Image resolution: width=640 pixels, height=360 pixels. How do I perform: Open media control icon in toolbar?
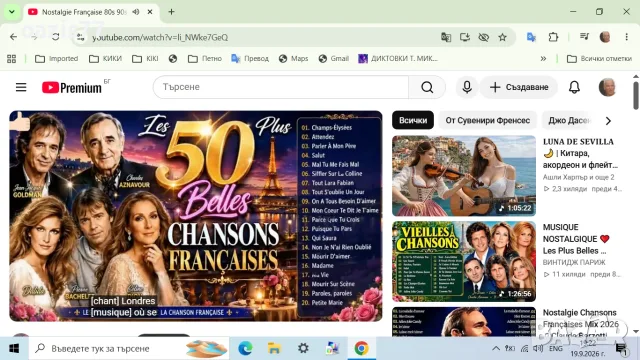coord(584,37)
